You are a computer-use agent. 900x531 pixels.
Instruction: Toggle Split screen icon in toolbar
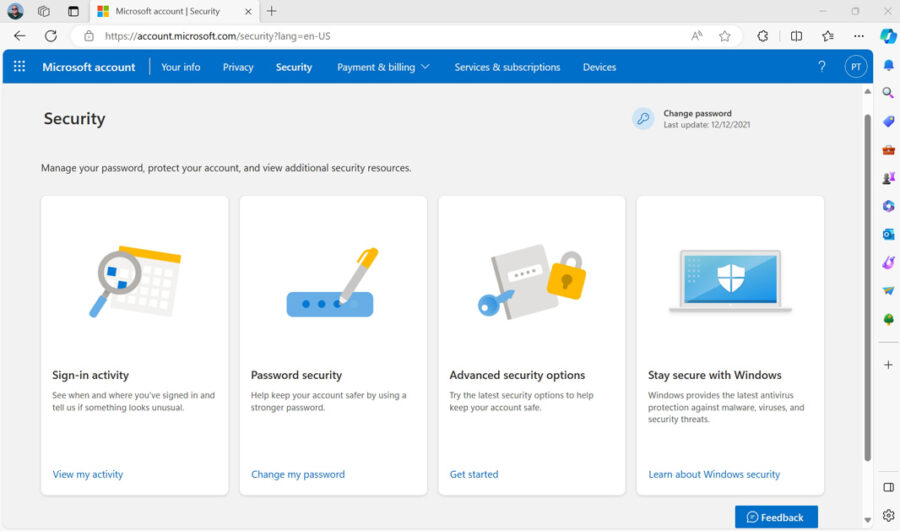point(796,36)
